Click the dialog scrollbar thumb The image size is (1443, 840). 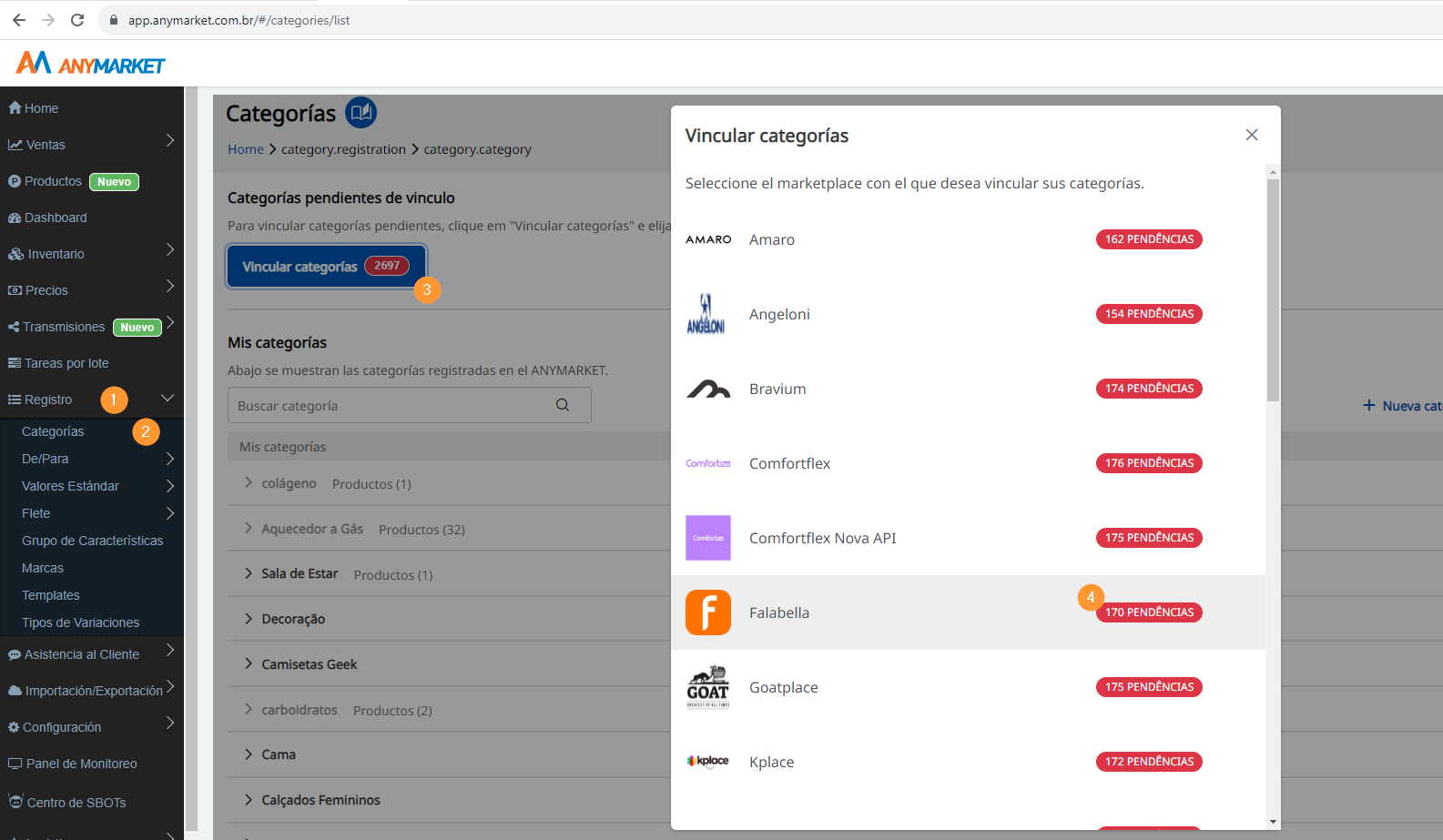point(1273,289)
